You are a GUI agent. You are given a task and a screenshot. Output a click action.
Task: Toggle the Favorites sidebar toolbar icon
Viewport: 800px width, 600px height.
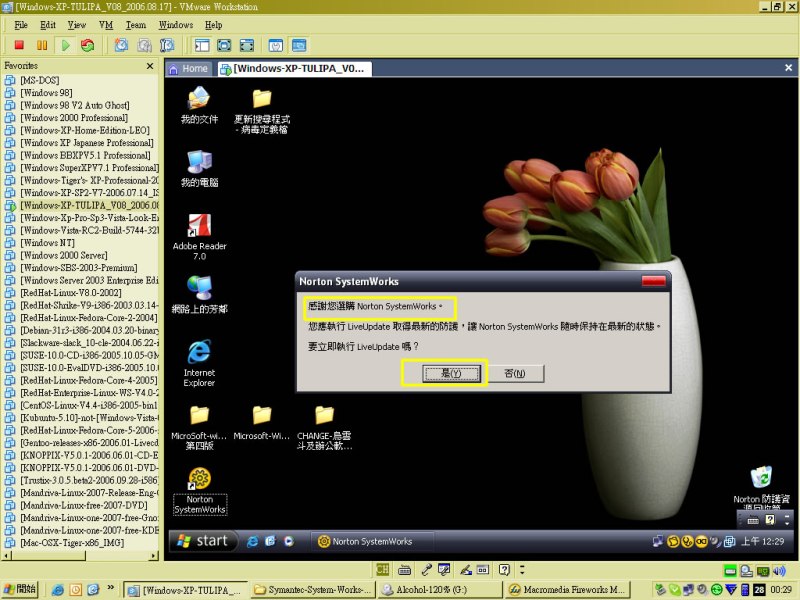tap(202, 45)
